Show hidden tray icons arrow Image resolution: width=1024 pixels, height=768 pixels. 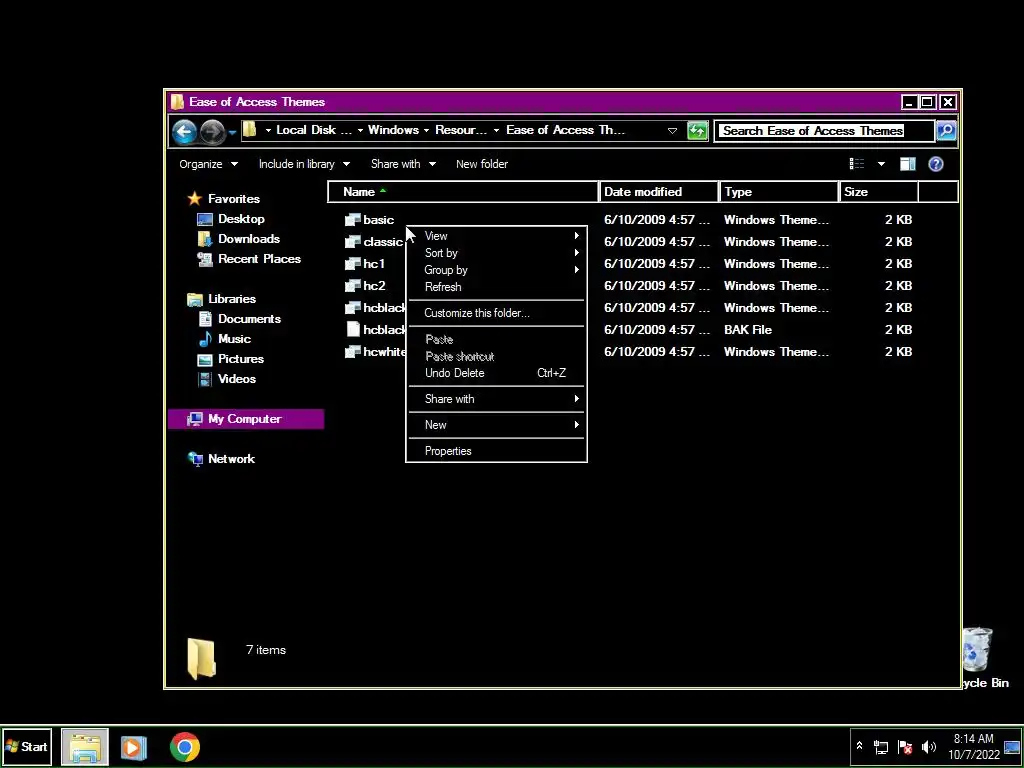[859, 746]
